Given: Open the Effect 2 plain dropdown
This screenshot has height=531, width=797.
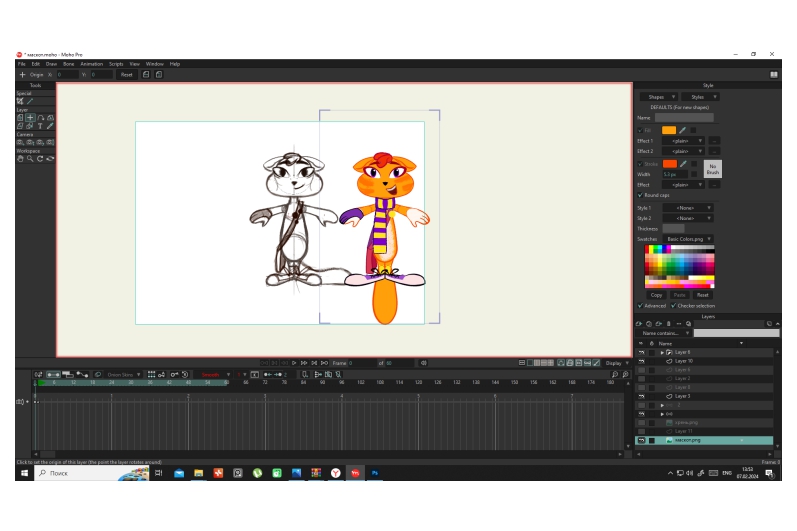Looking at the screenshot, I should tap(683, 151).
